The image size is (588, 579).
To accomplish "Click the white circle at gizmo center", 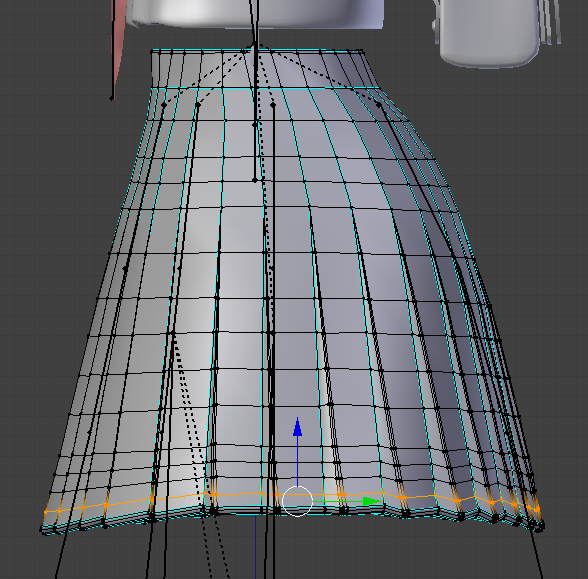I will tap(297, 501).
